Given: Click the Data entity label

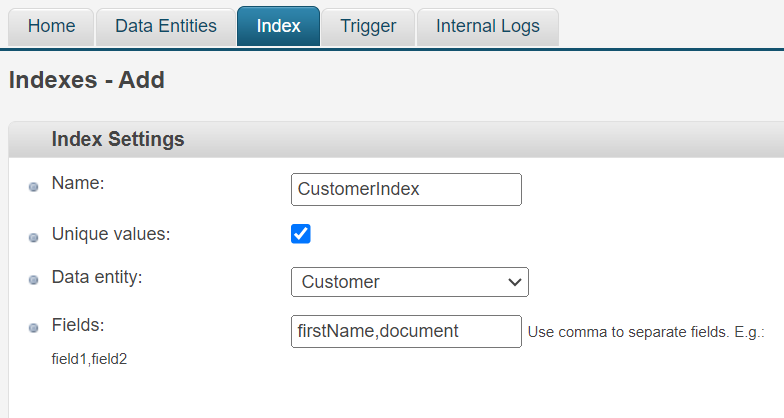Looking at the screenshot, I should point(97,277).
